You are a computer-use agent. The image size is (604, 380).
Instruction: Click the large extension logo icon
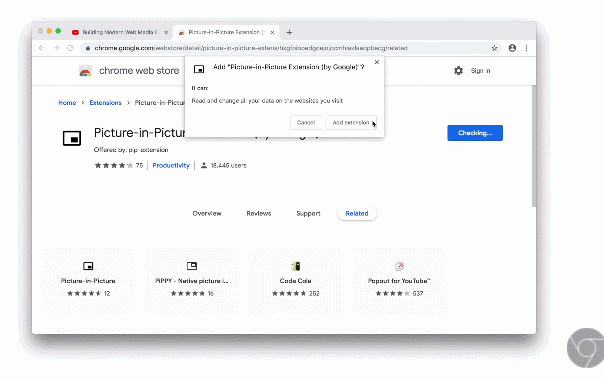pos(72,138)
